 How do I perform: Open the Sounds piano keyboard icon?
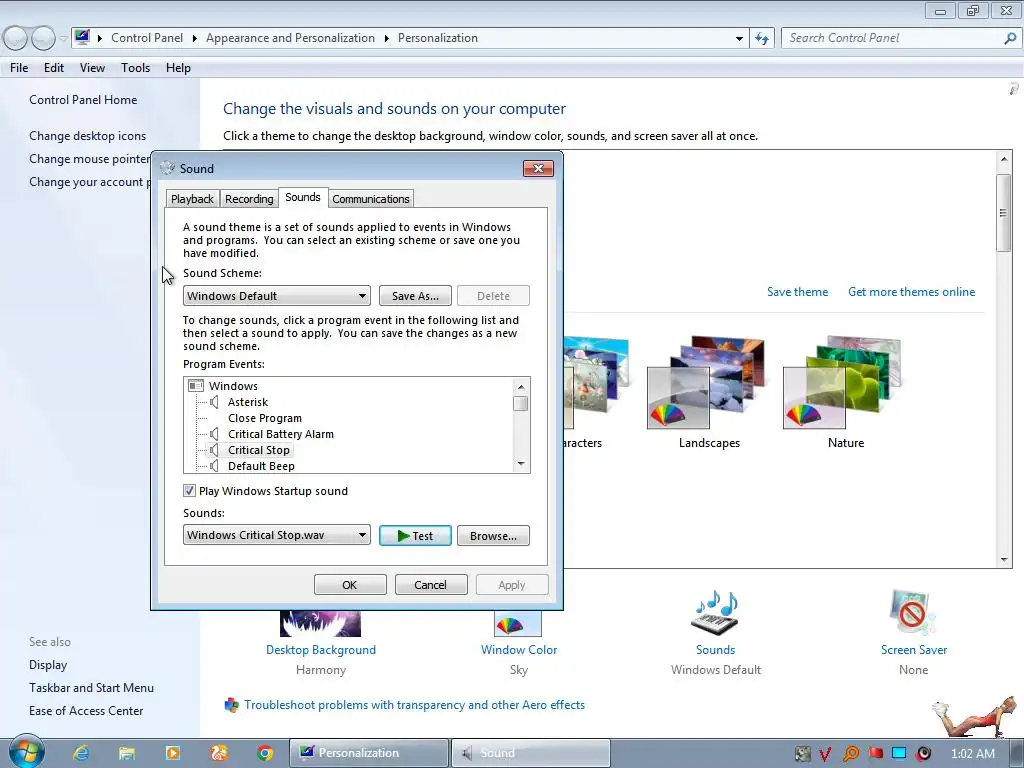715,612
